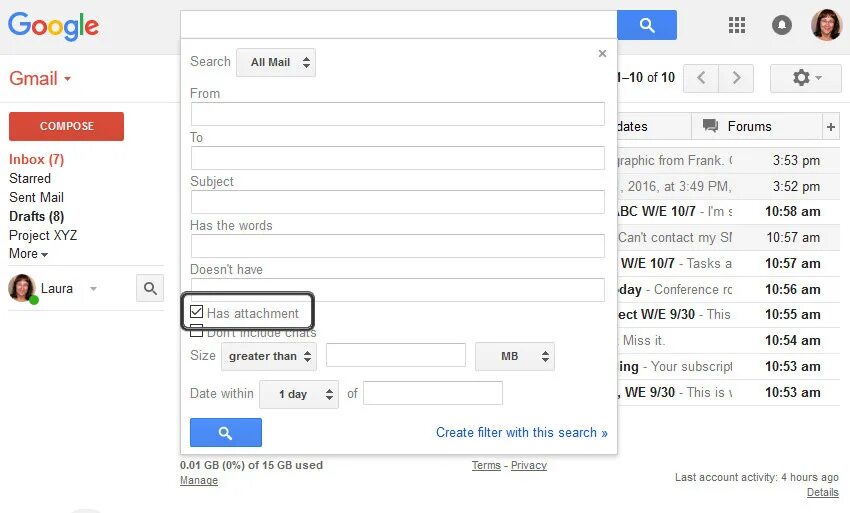Viewport: 850px width, 513px height.
Task: Click the Google logo
Action: tap(53, 26)
